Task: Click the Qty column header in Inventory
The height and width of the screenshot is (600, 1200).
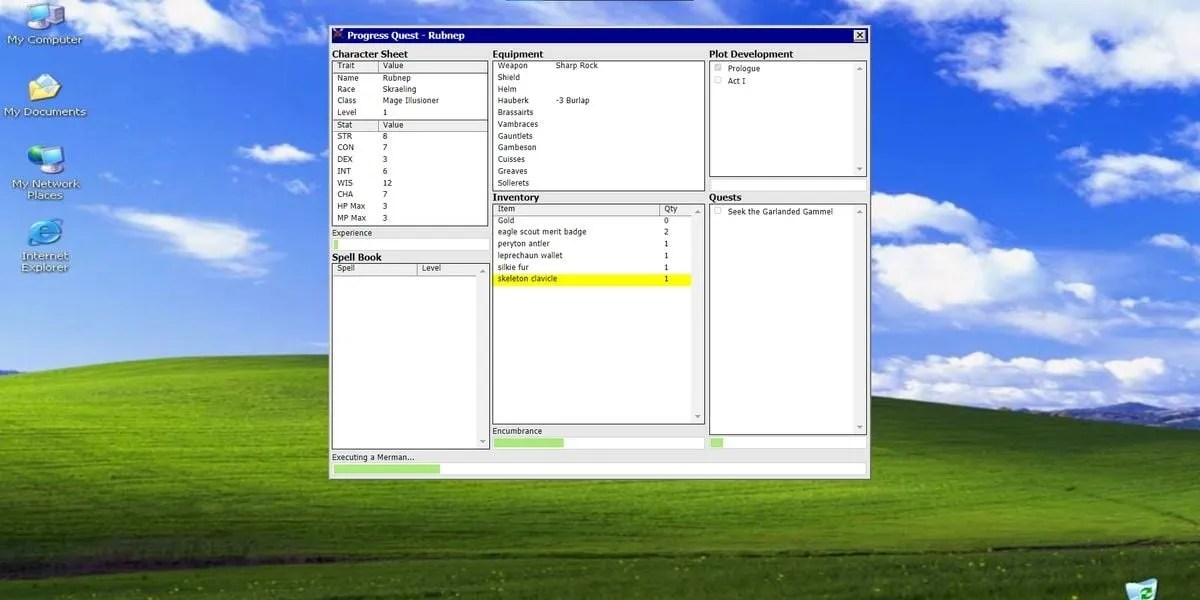Action: coord(676,209)
